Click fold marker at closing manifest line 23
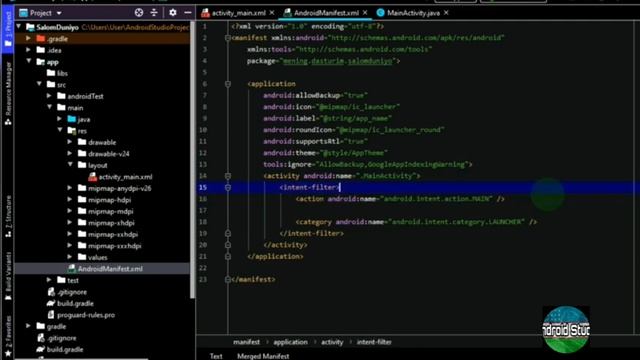This screenshot has width=640, height=360. pos(228,280)
